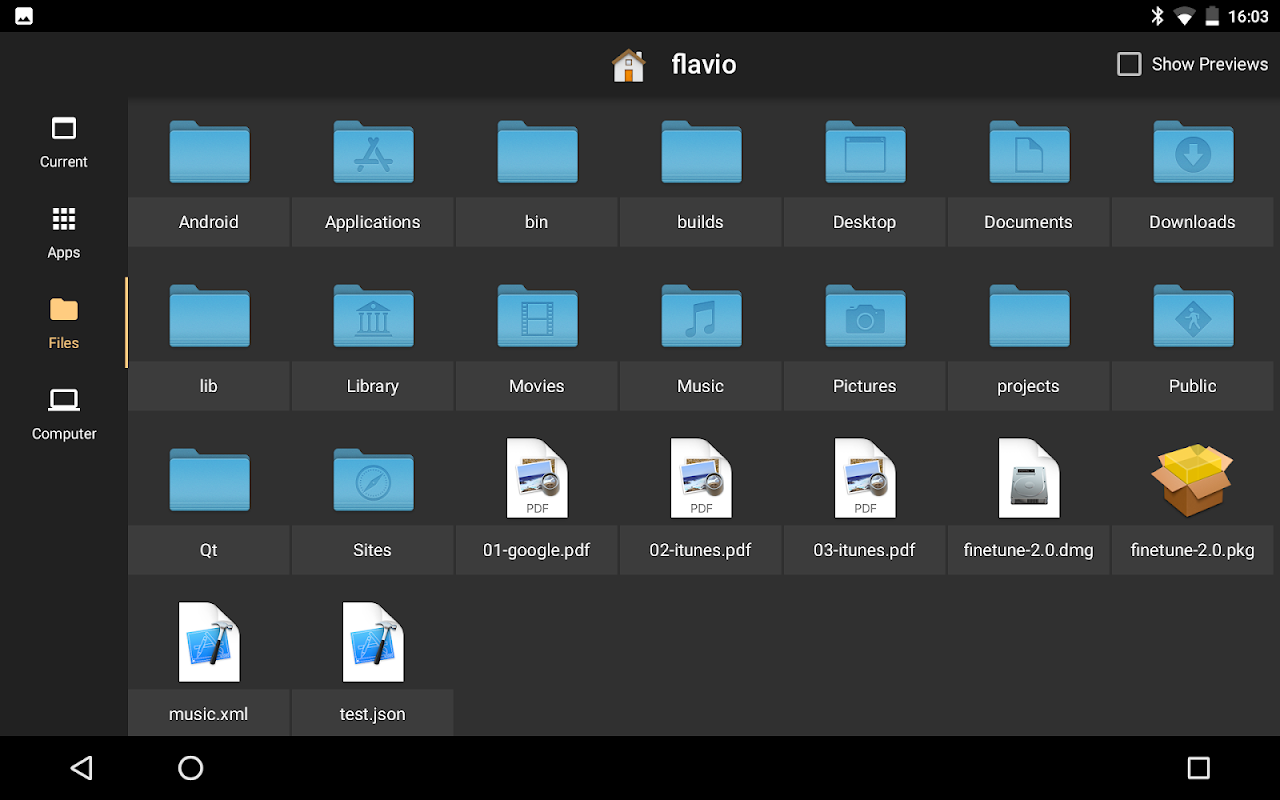This screenshot has height=800, width=1280.
Task: Open the Movies folder icon
Action: click(537, 316)
